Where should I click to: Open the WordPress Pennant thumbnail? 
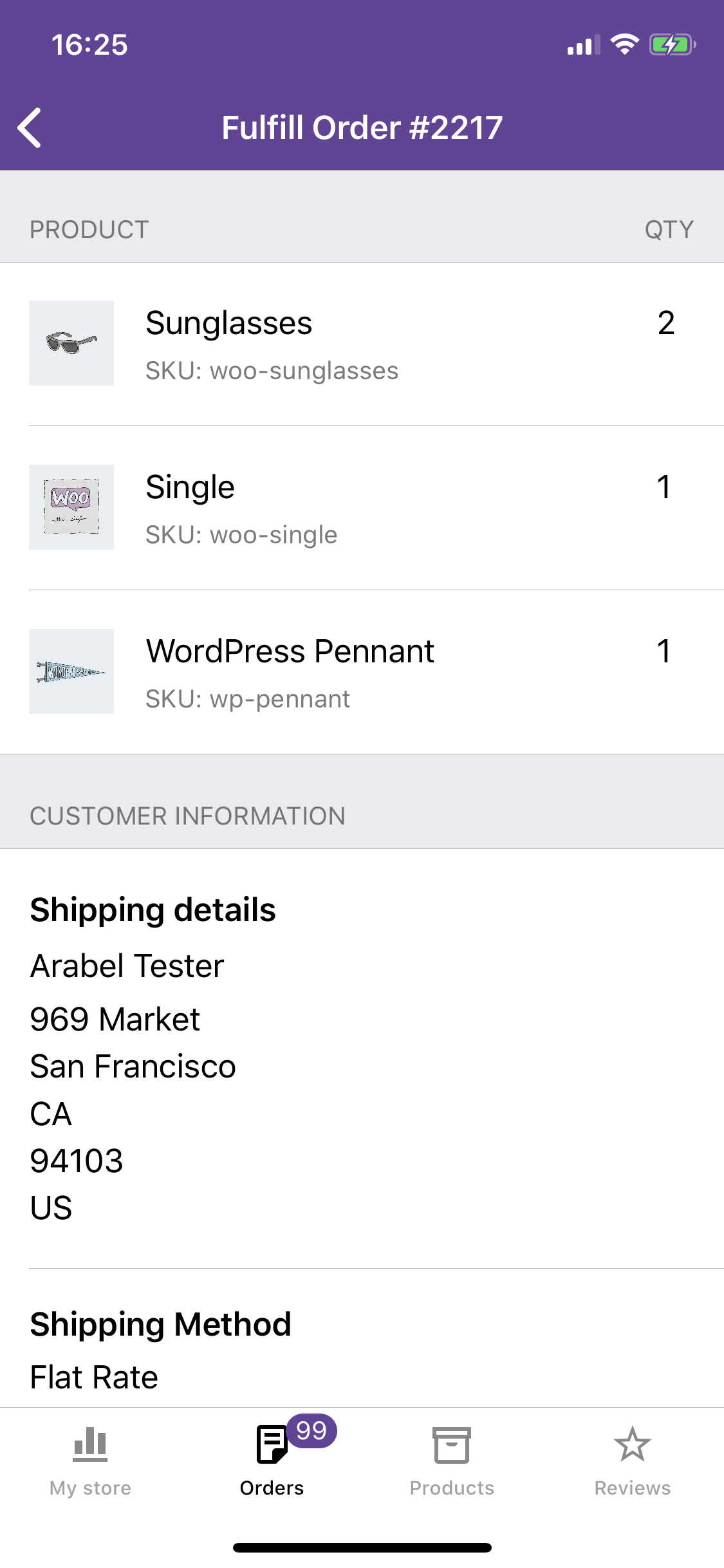(71, 671)
